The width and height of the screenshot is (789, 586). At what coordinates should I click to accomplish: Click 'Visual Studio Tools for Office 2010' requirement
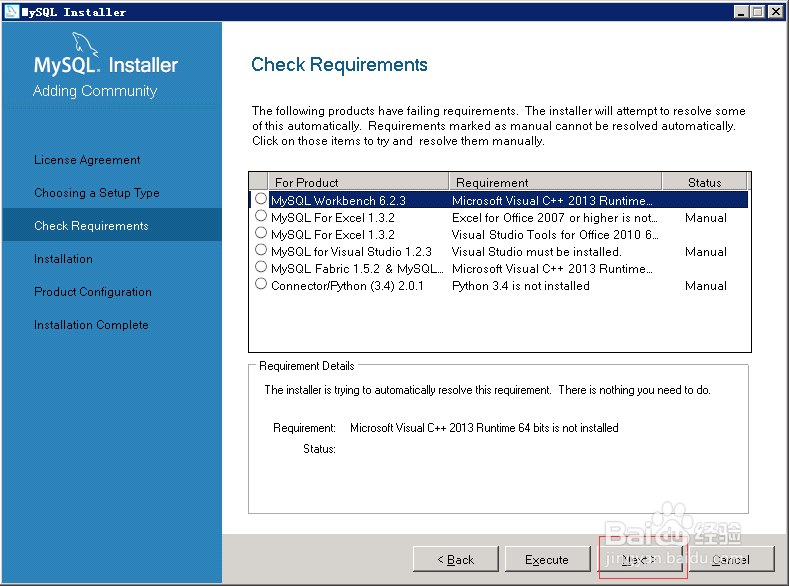[x=555, y=235]
